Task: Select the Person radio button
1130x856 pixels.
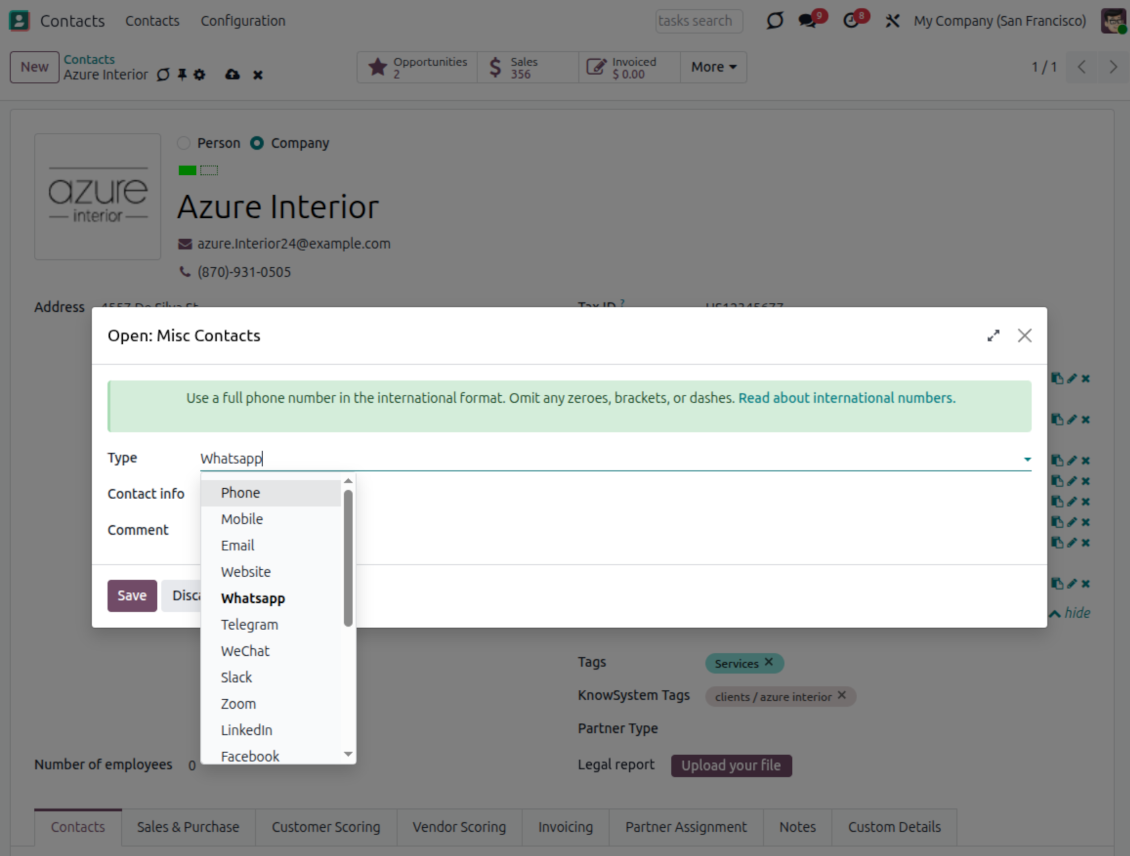Action: point(184,143)
